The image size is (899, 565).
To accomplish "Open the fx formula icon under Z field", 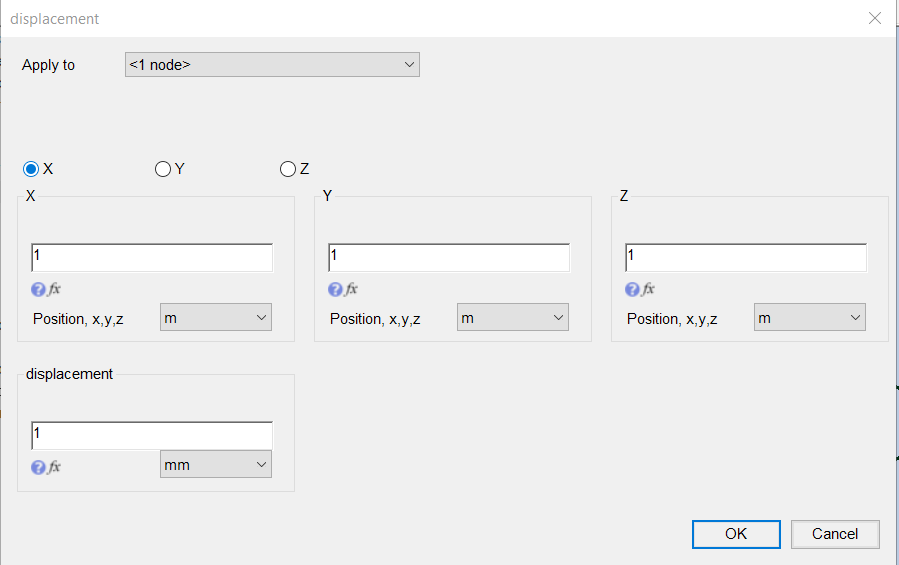I will [x=648, y=289].
